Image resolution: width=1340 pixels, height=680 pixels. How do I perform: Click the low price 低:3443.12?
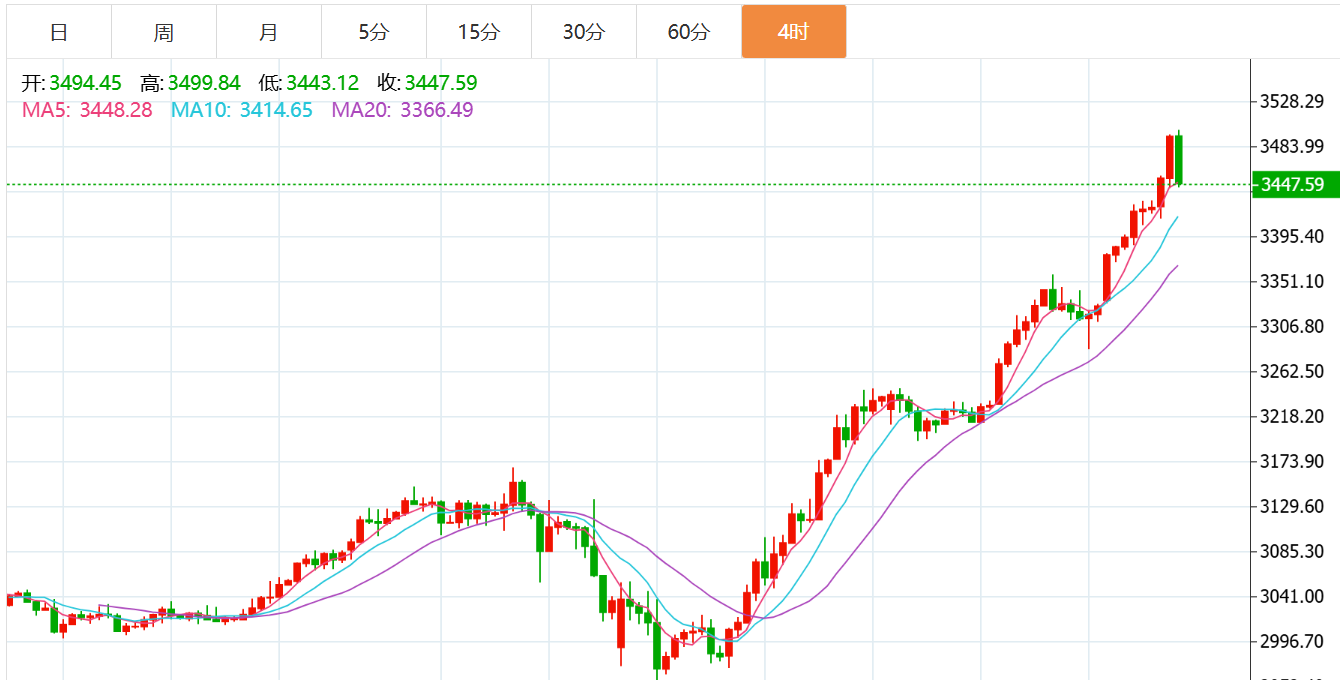(308, 83)
